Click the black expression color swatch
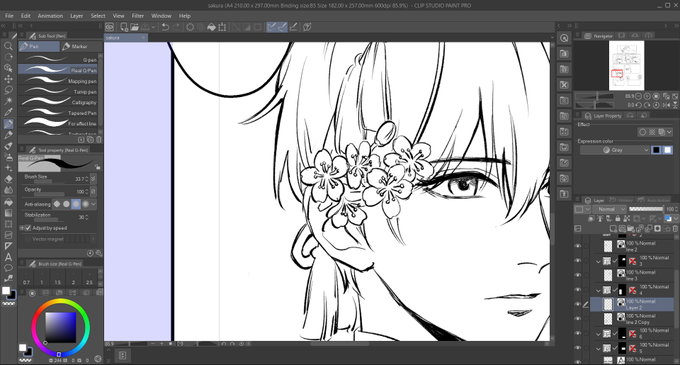 (x=657, y=150)
